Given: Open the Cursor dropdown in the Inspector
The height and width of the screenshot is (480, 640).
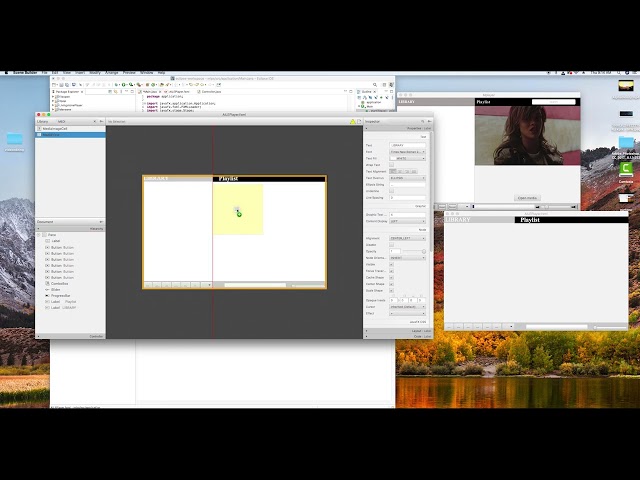Looking at the screenshot, I should click(407, 307).
